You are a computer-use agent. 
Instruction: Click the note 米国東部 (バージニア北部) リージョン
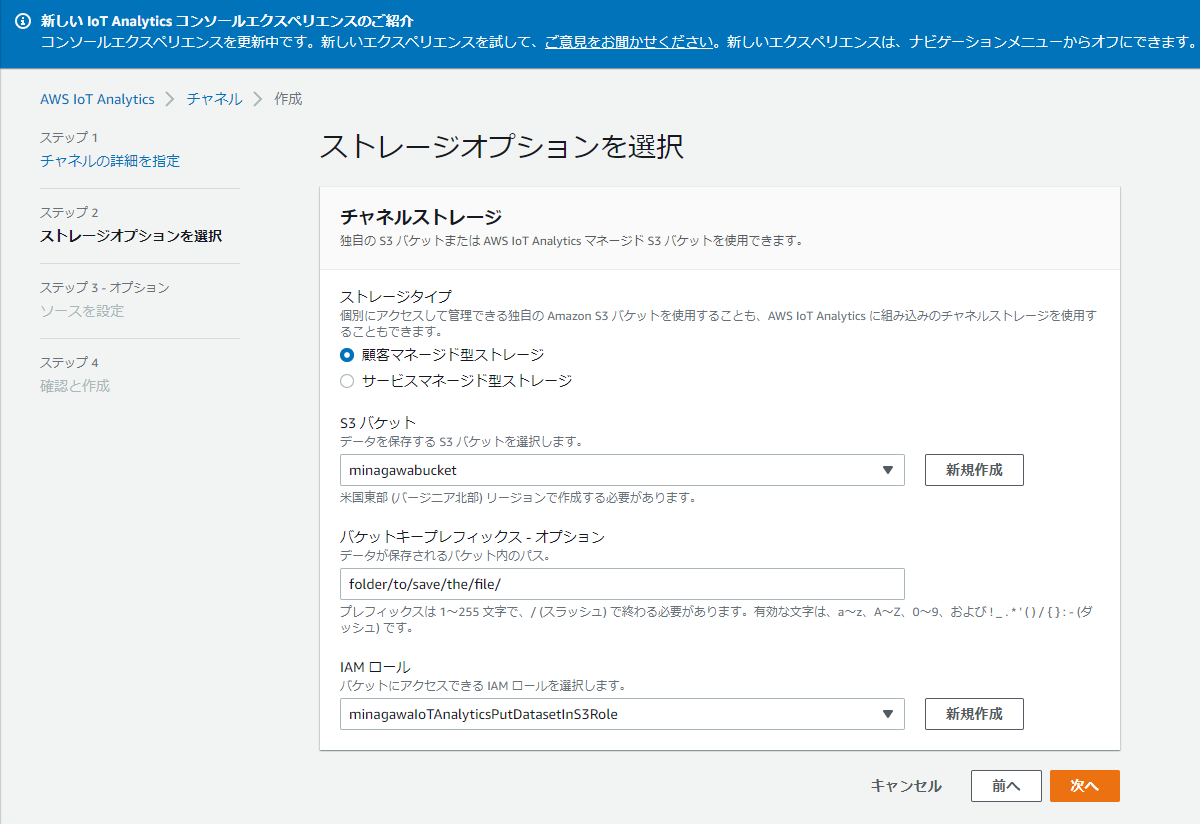[517, 497]
